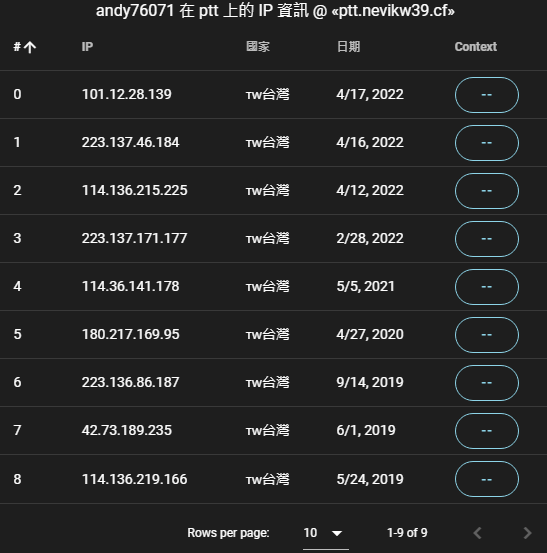Open Context button for IP 114.136.215.225
This screenshot has height=553, width=547.
[x=487, y=191]
